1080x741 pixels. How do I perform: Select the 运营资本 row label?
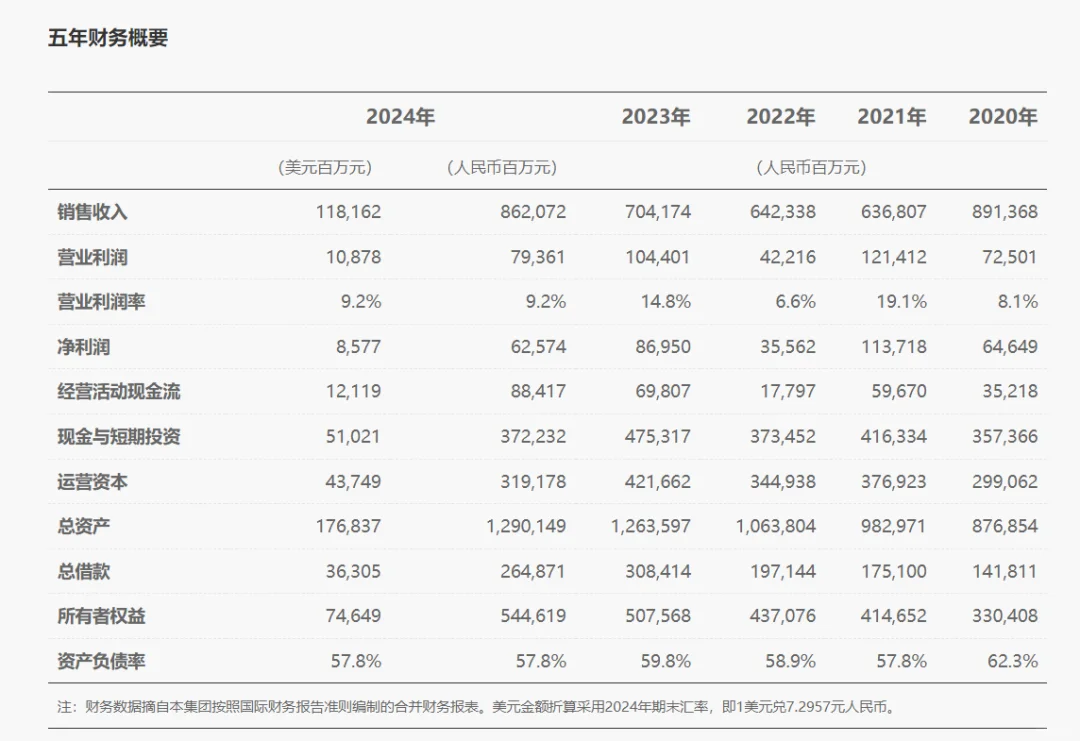84,481
